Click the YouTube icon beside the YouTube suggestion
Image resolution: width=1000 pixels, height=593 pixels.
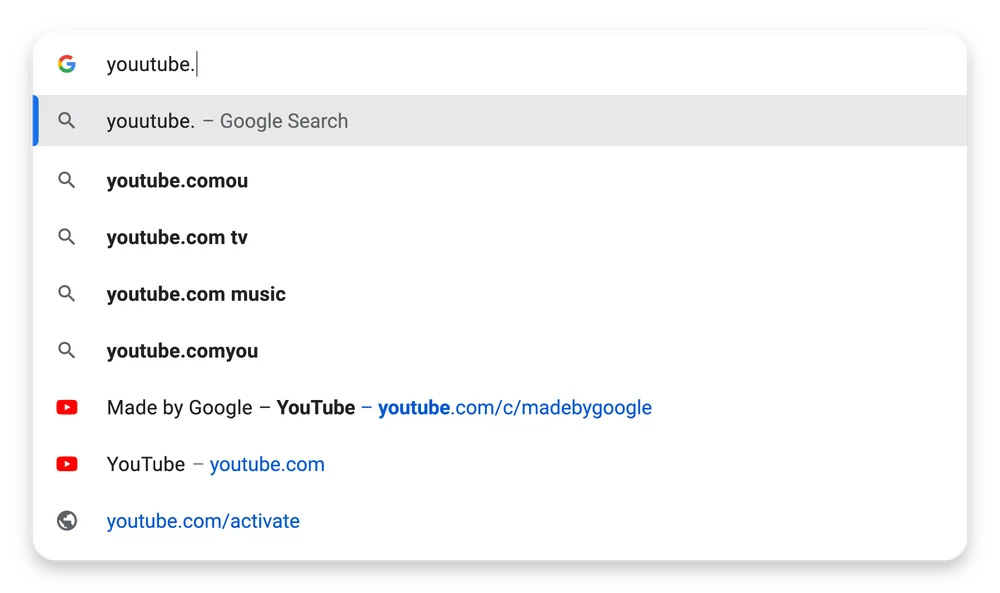(x=66, y=463)
